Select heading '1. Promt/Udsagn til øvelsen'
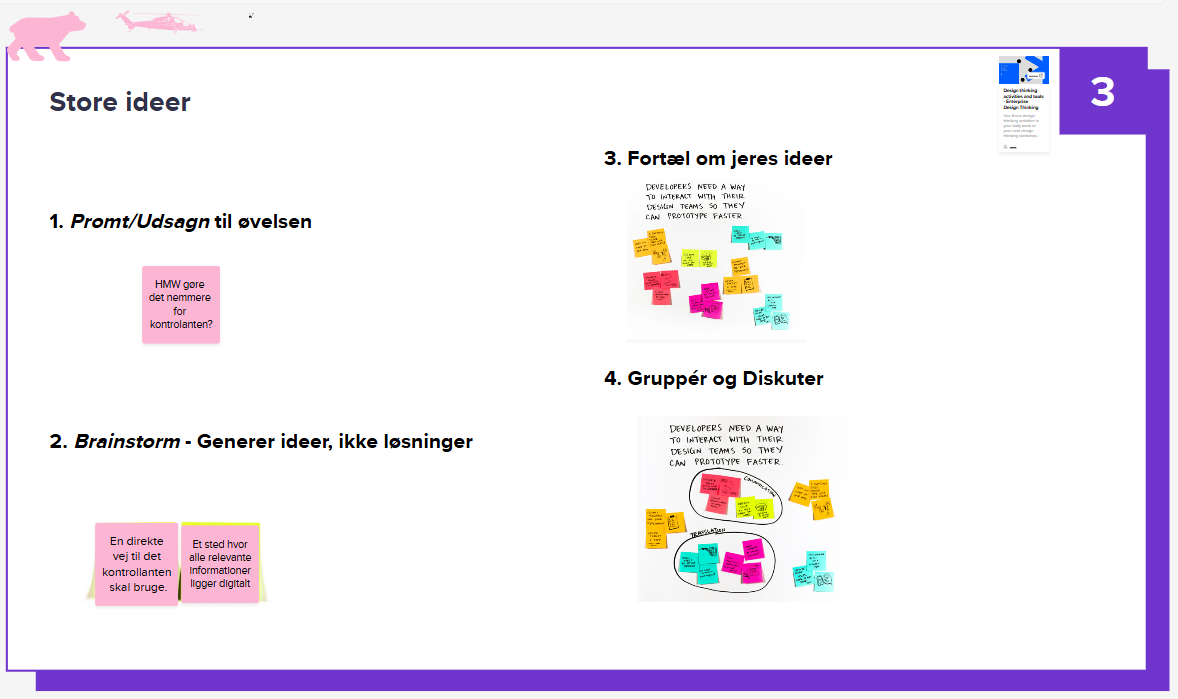Image resolution: width=1178 pixels, height=699 pixels. (x=181, y=222)
